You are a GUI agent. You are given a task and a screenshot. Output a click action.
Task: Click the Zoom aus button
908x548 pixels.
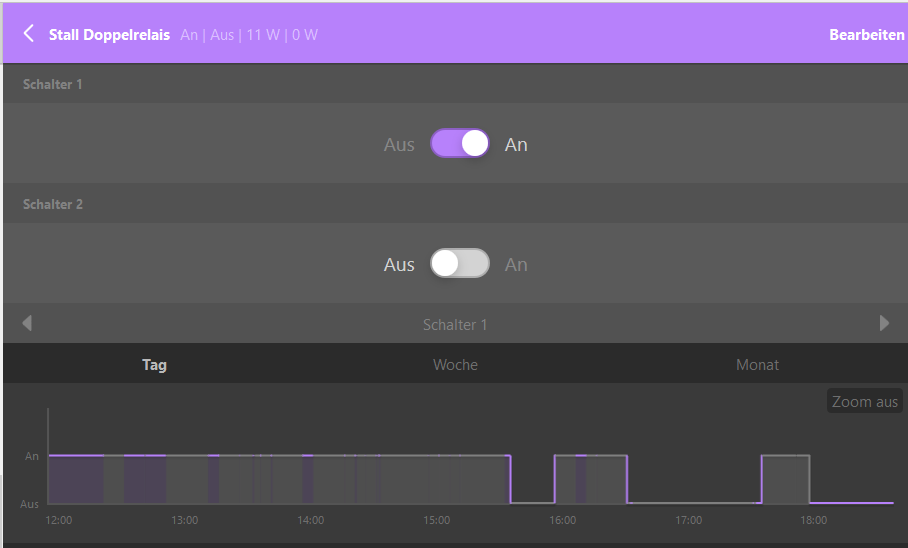click(865, 401)
